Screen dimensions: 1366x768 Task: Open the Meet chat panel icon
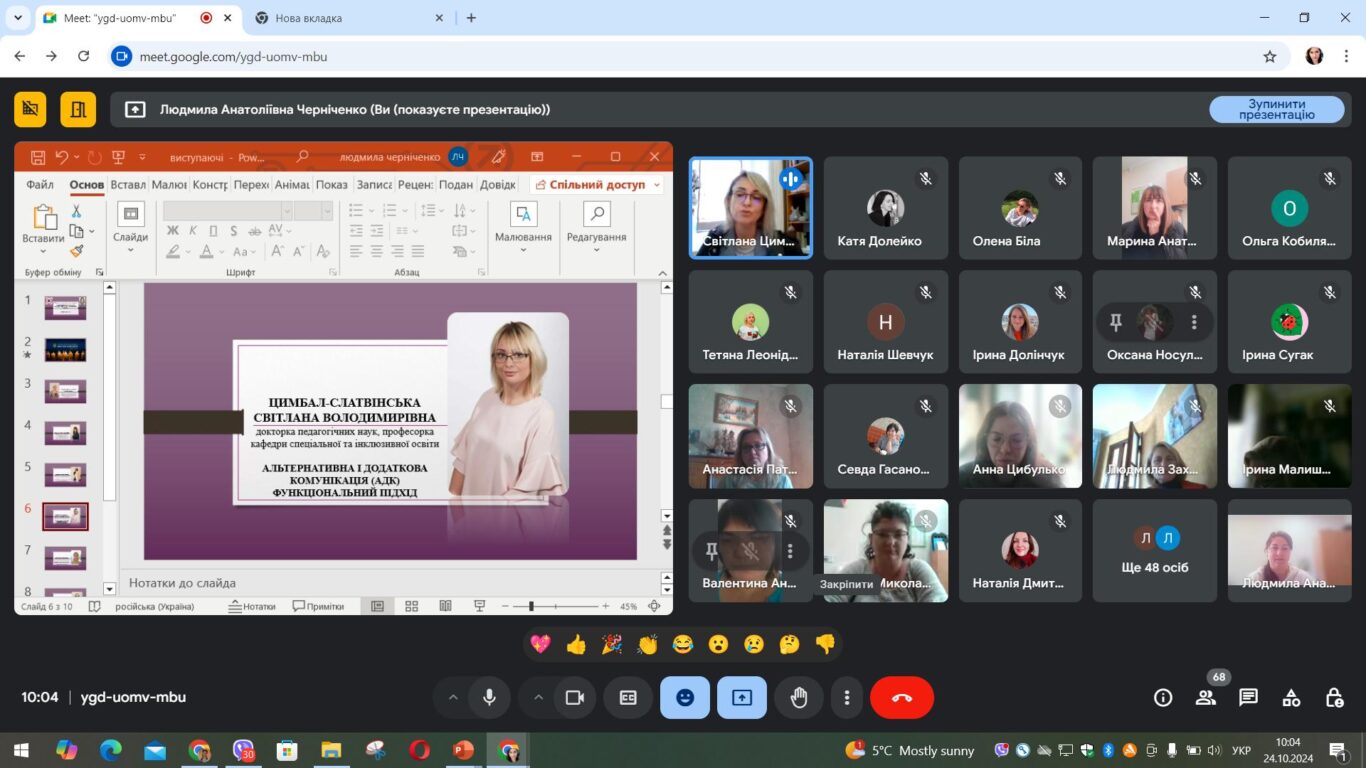pyautogui.click(x=1248, y=698)
